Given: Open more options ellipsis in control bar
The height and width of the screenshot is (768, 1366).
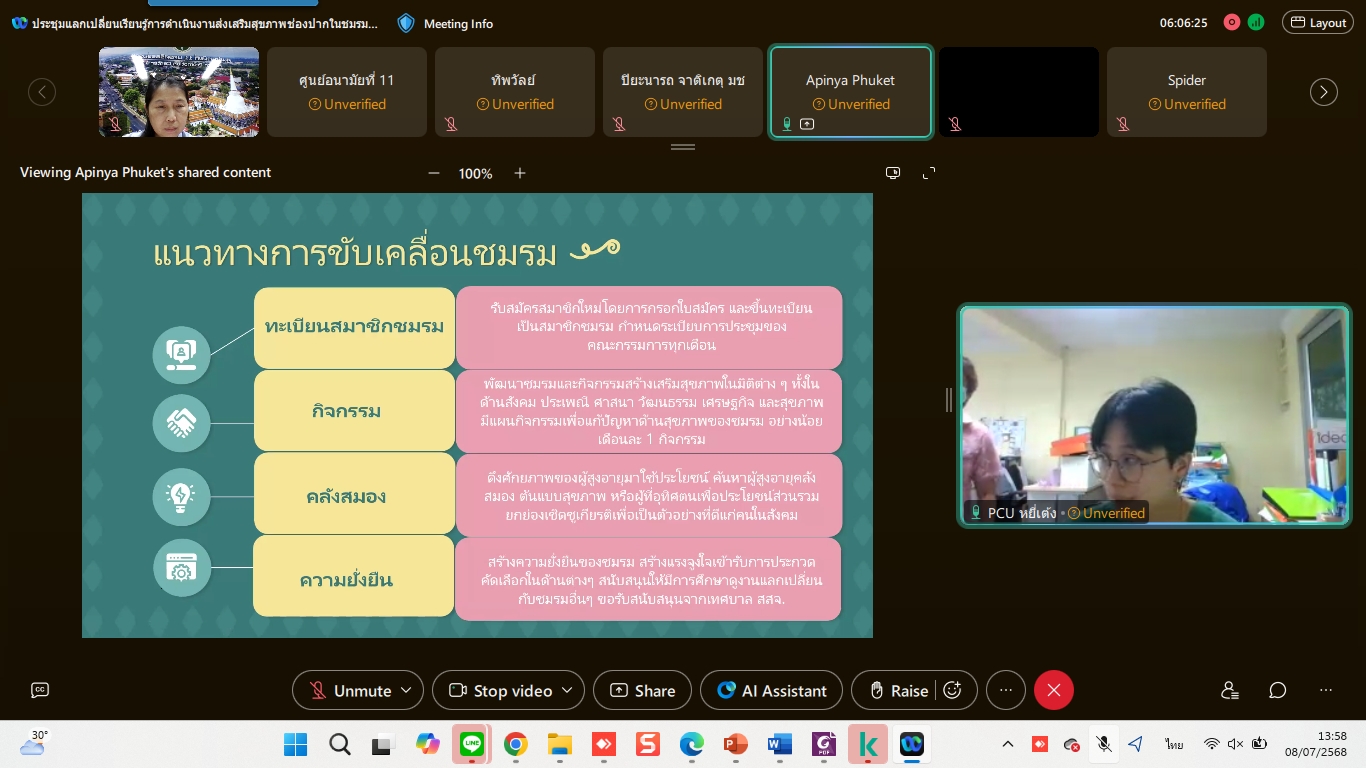Looking at the screenshot, I should [1006, 690].
